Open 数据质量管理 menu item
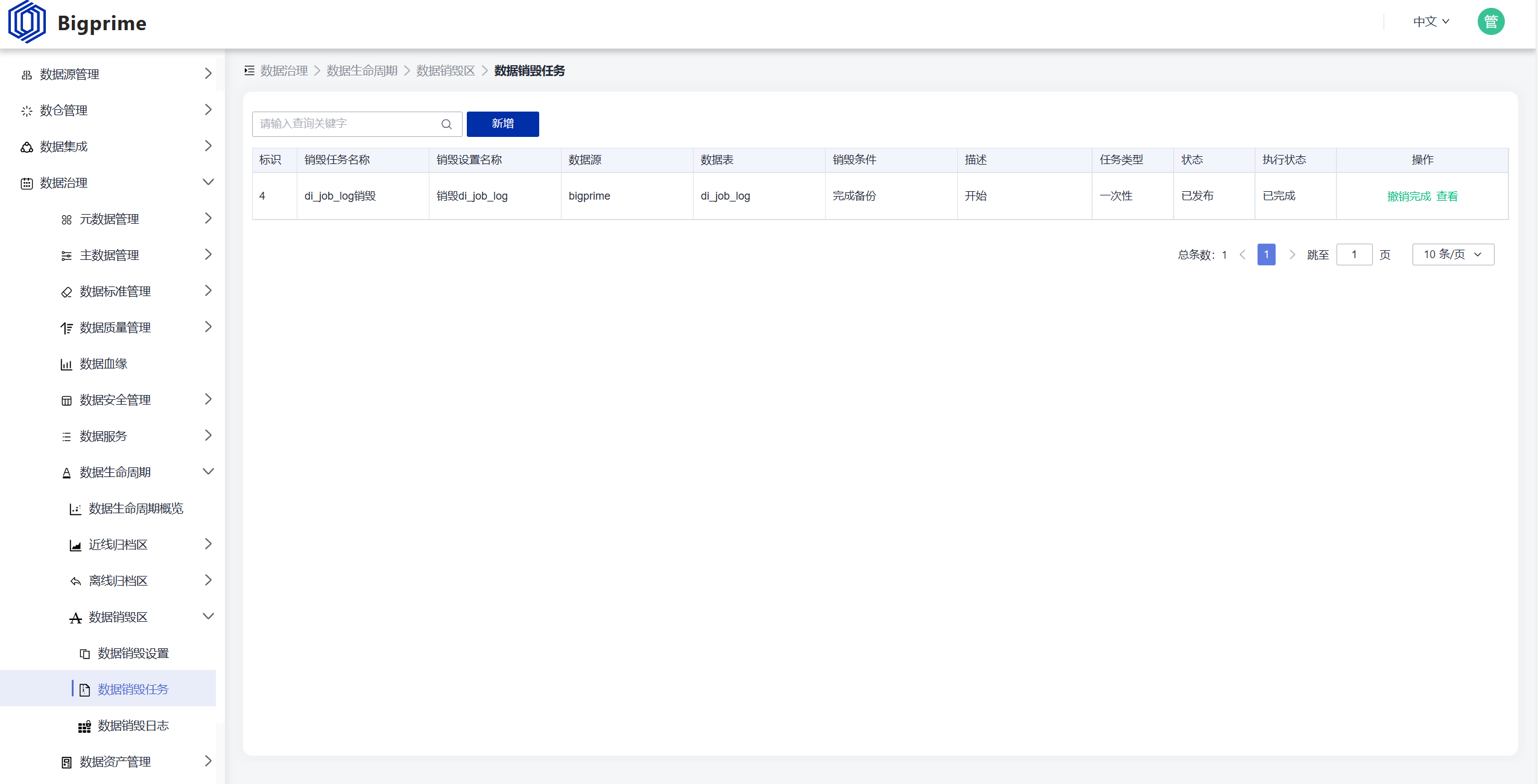 tap(115, 327)
